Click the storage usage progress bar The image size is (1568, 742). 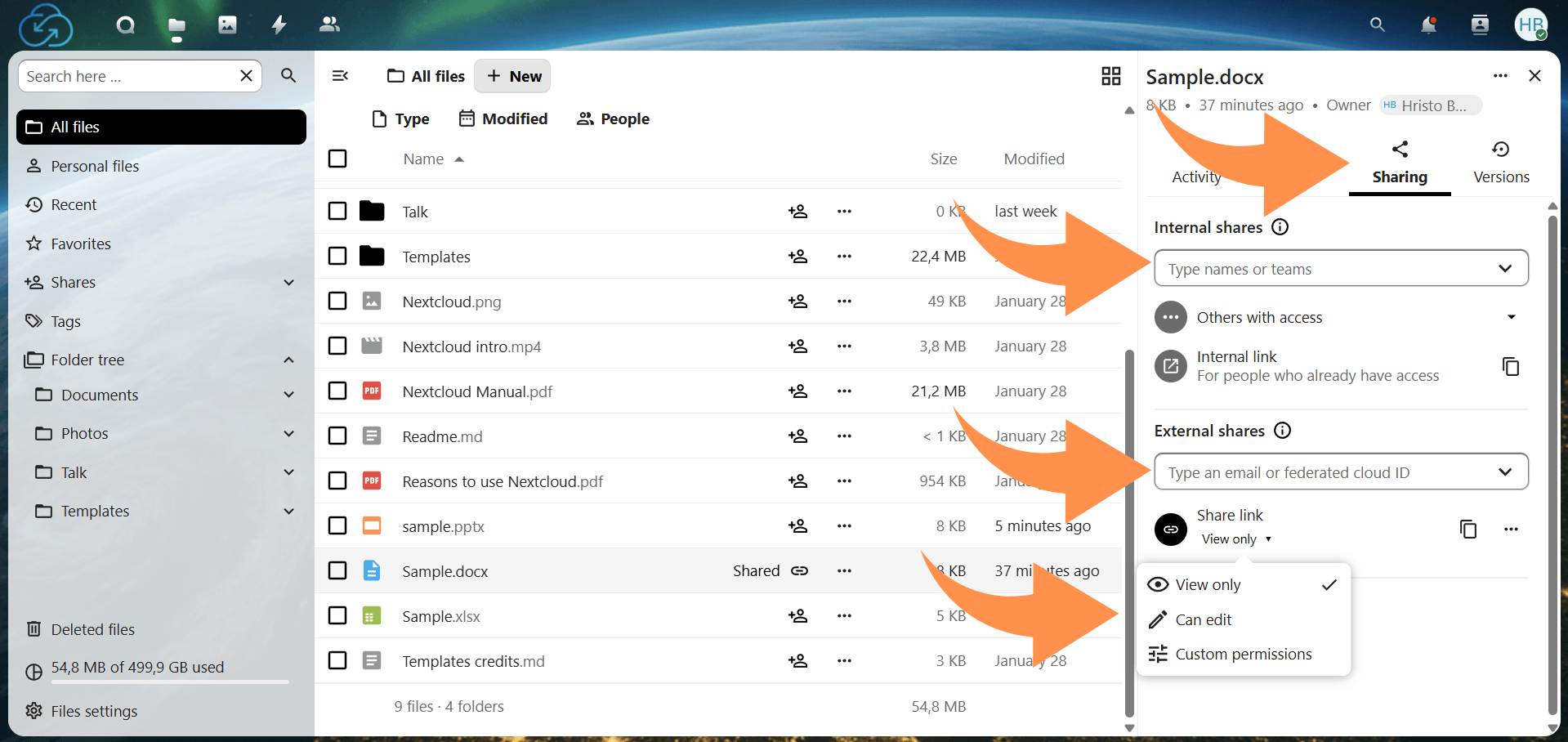pos(169,683)
